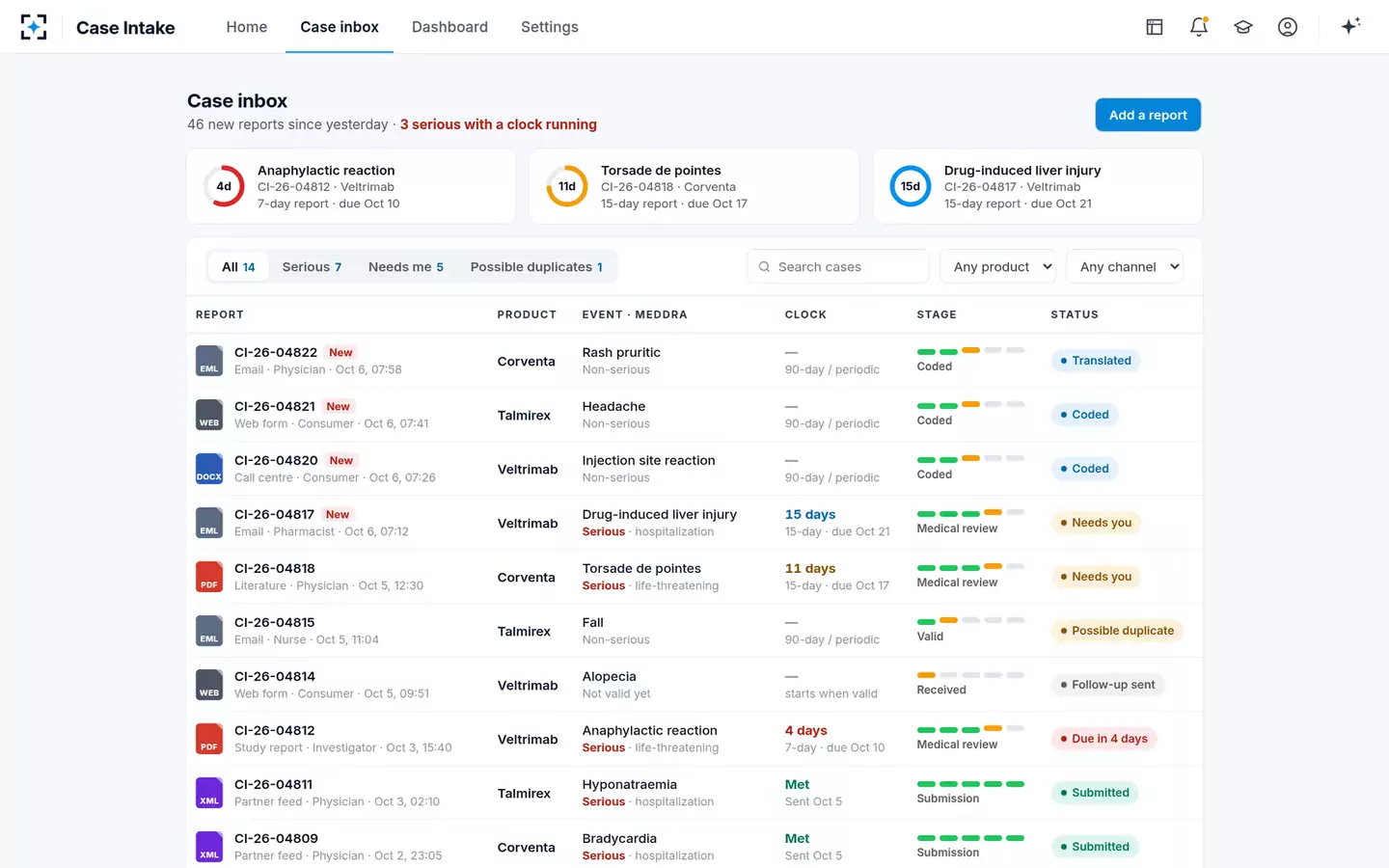Click the stage progress bar for CI-26-04811

pyautogui.click(x=970, y=784)
